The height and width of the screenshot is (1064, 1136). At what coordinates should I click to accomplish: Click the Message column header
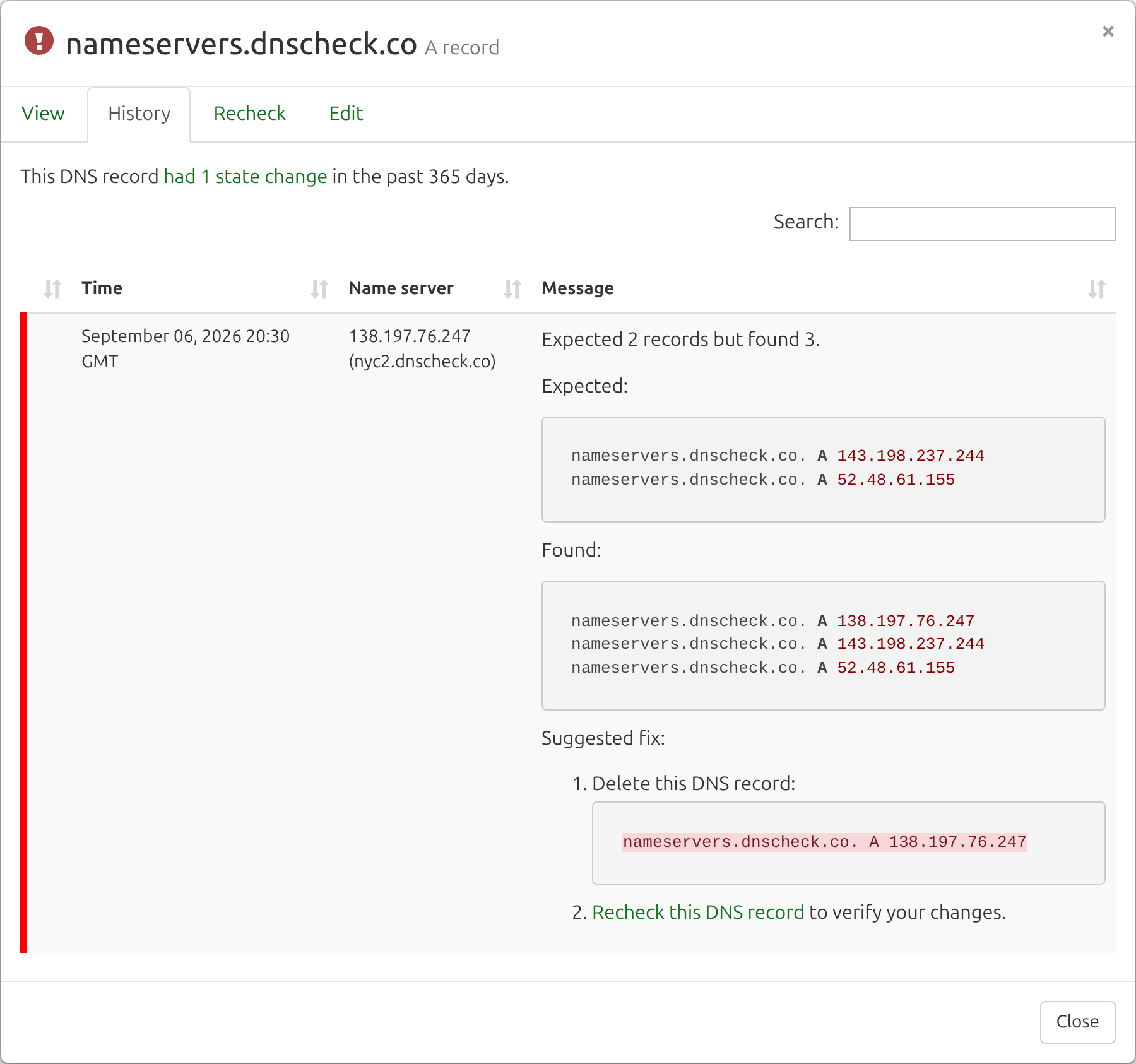(x=577, y=288)
